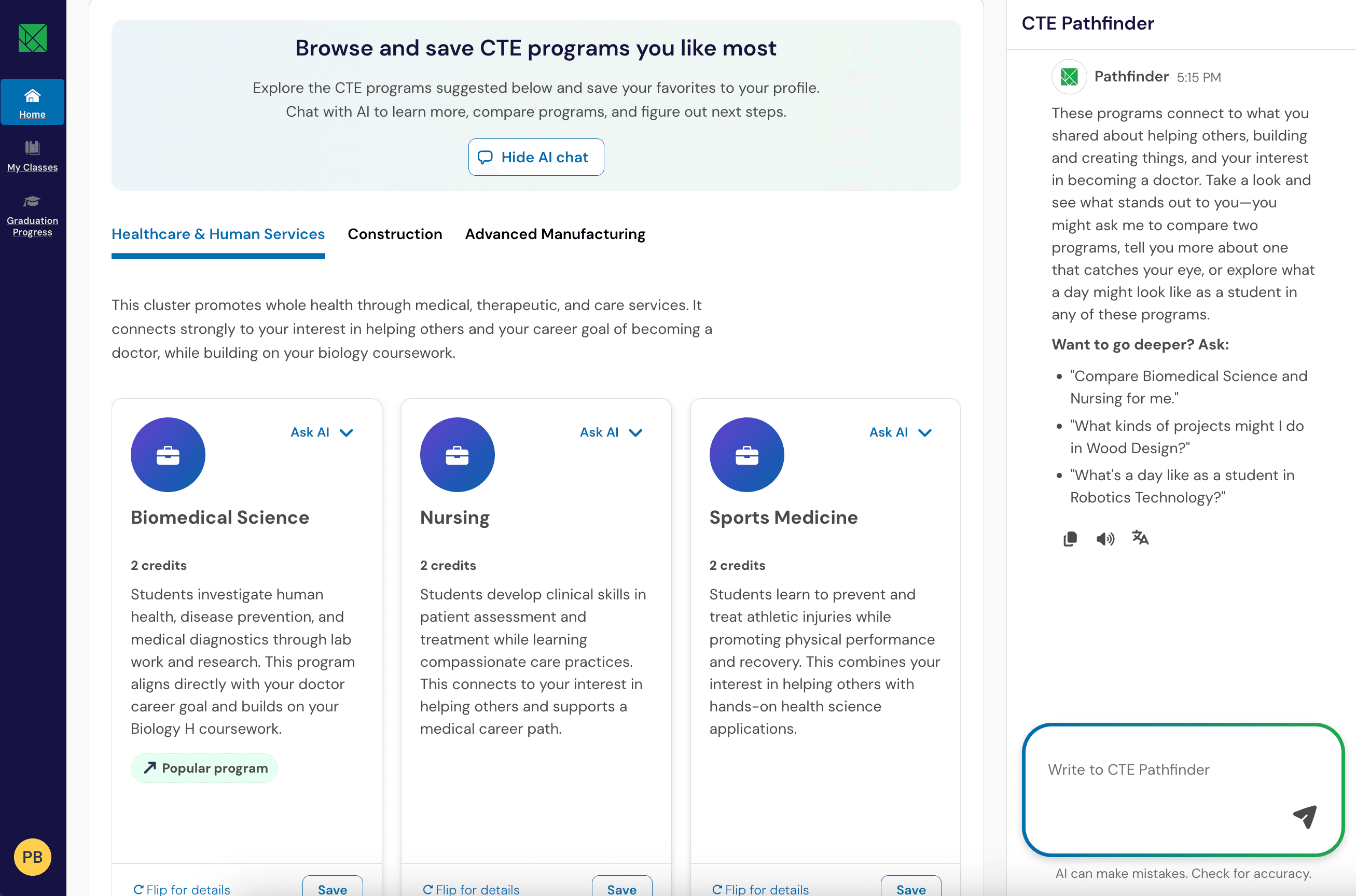Click the Biomedical Science briefcase icon
Image resolution: width=1356 pixels, height=896 pixels.
(x=168, y=455)
